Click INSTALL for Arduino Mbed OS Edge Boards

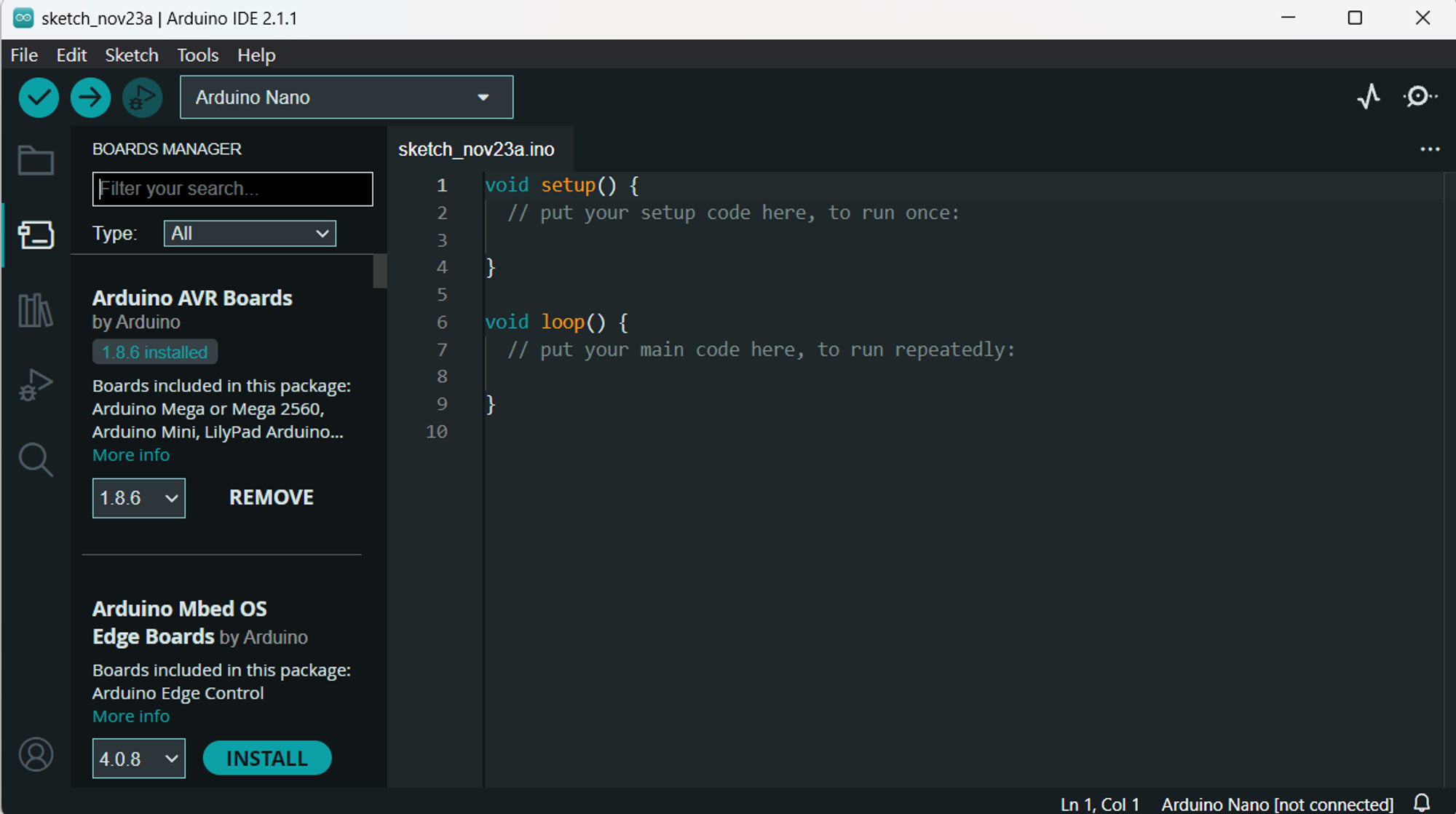tap(267, 759)
